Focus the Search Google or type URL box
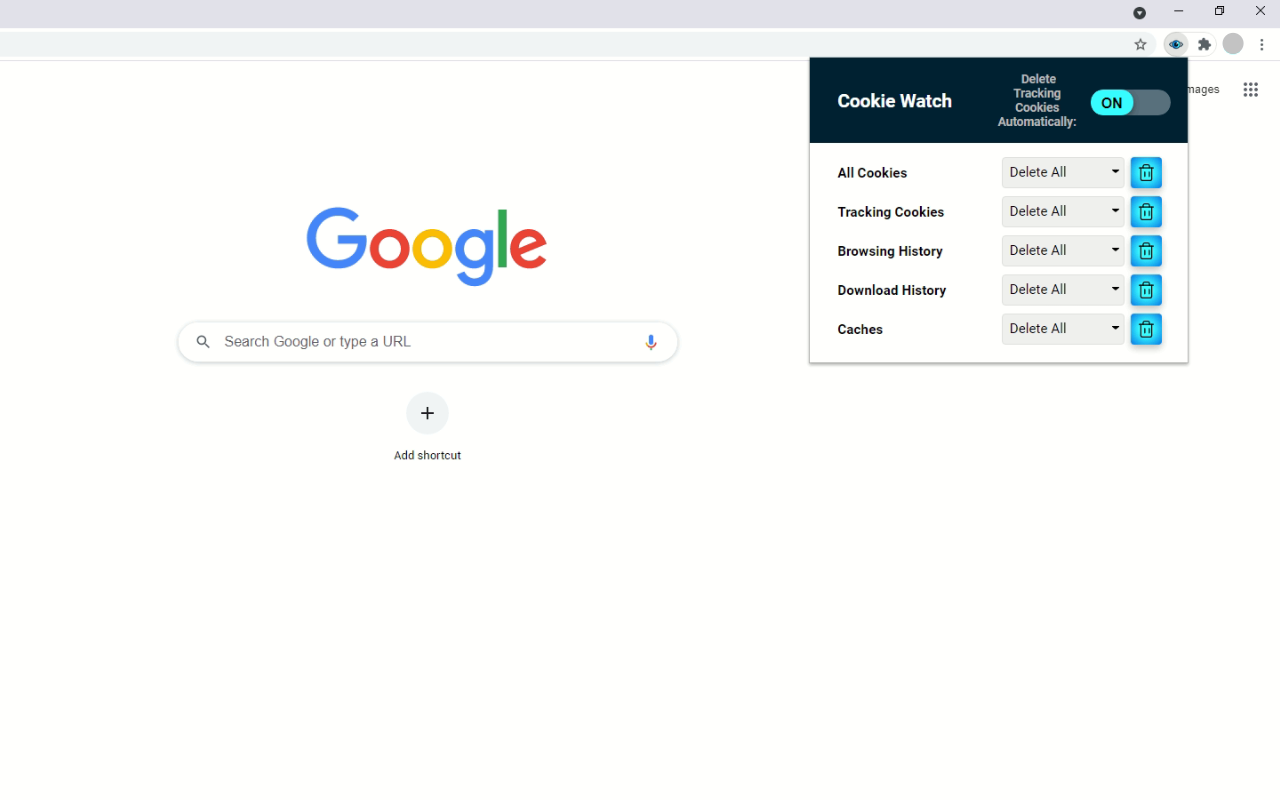The width and height of the screenshot is (1280, 800). [428, 342]
